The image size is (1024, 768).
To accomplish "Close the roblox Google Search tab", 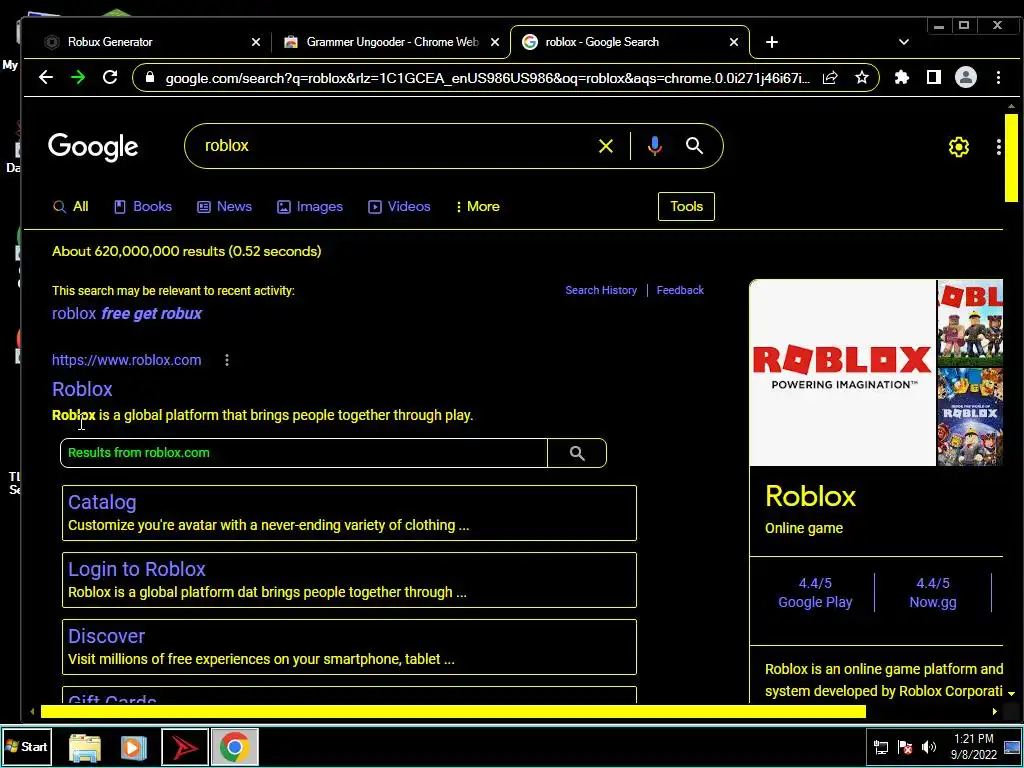I will tap(734, 42).
